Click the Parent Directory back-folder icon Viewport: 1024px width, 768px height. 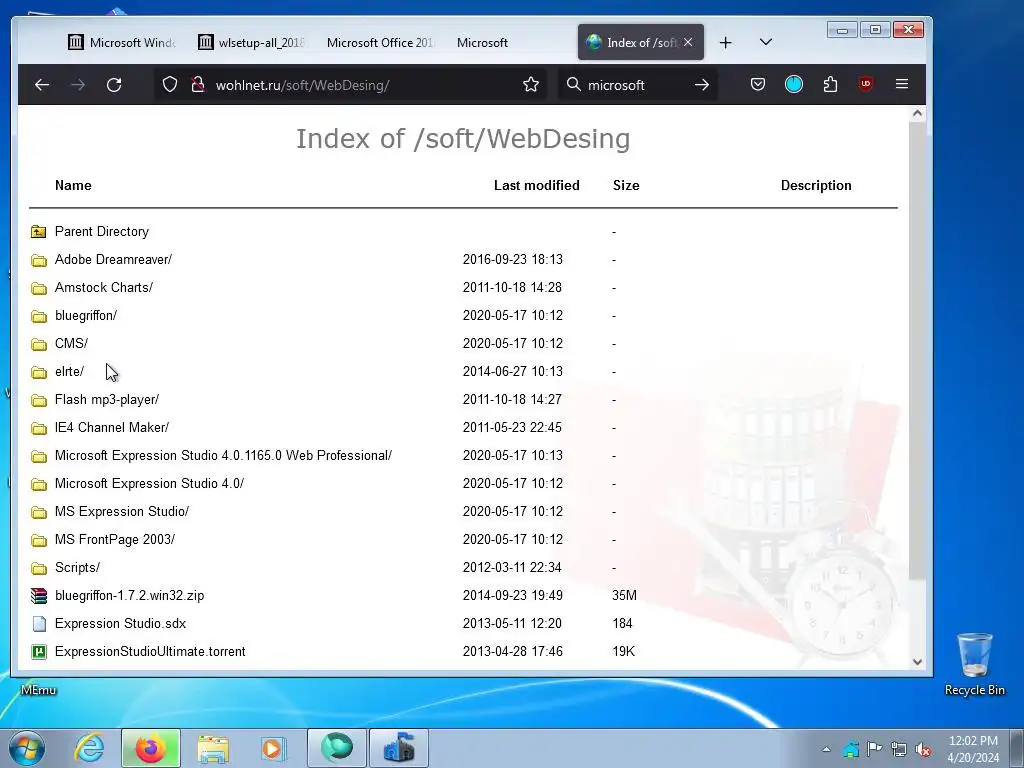[39, 232]
